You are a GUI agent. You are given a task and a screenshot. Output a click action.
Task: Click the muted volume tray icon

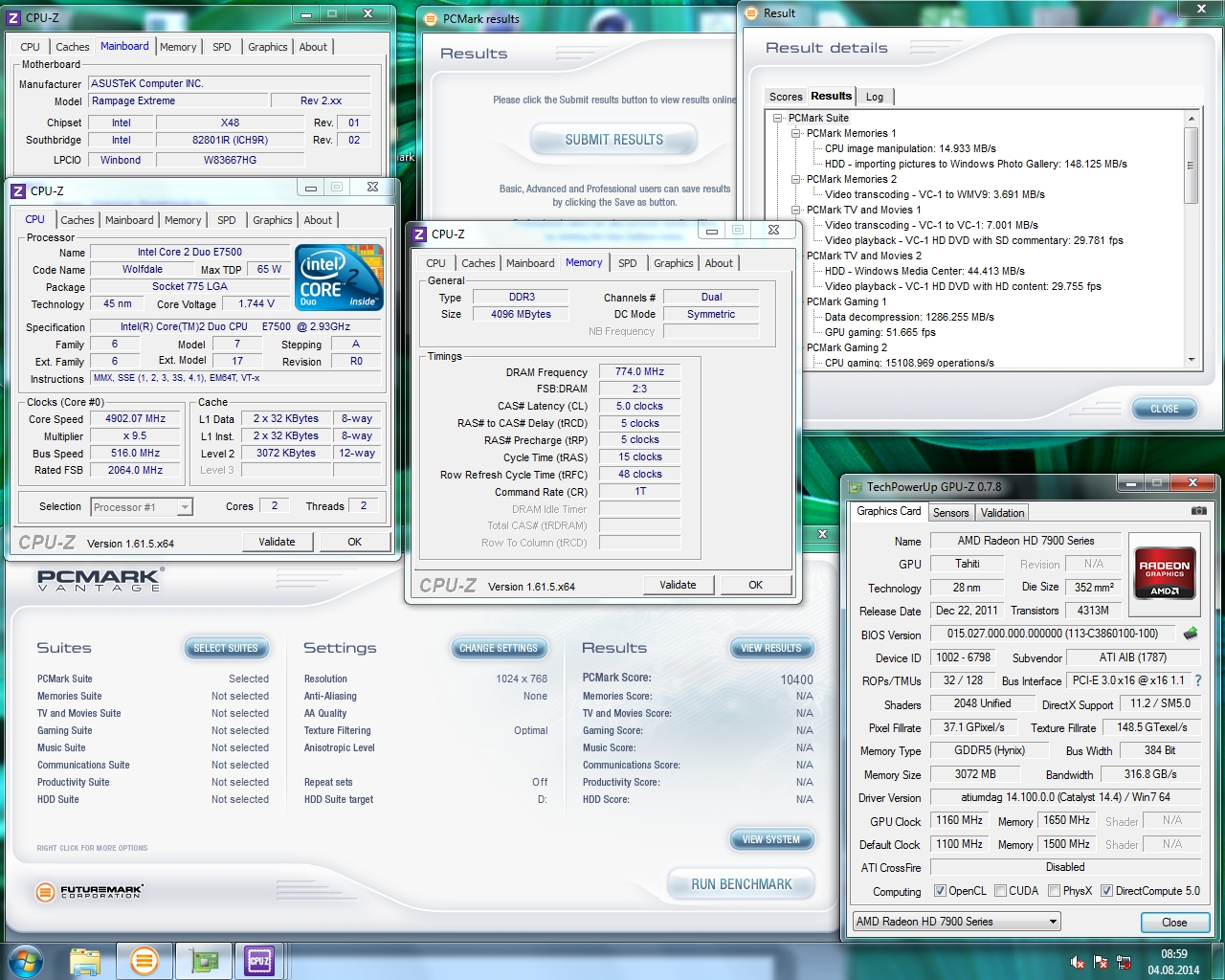pyautogui.click(x=1078, y=963)
